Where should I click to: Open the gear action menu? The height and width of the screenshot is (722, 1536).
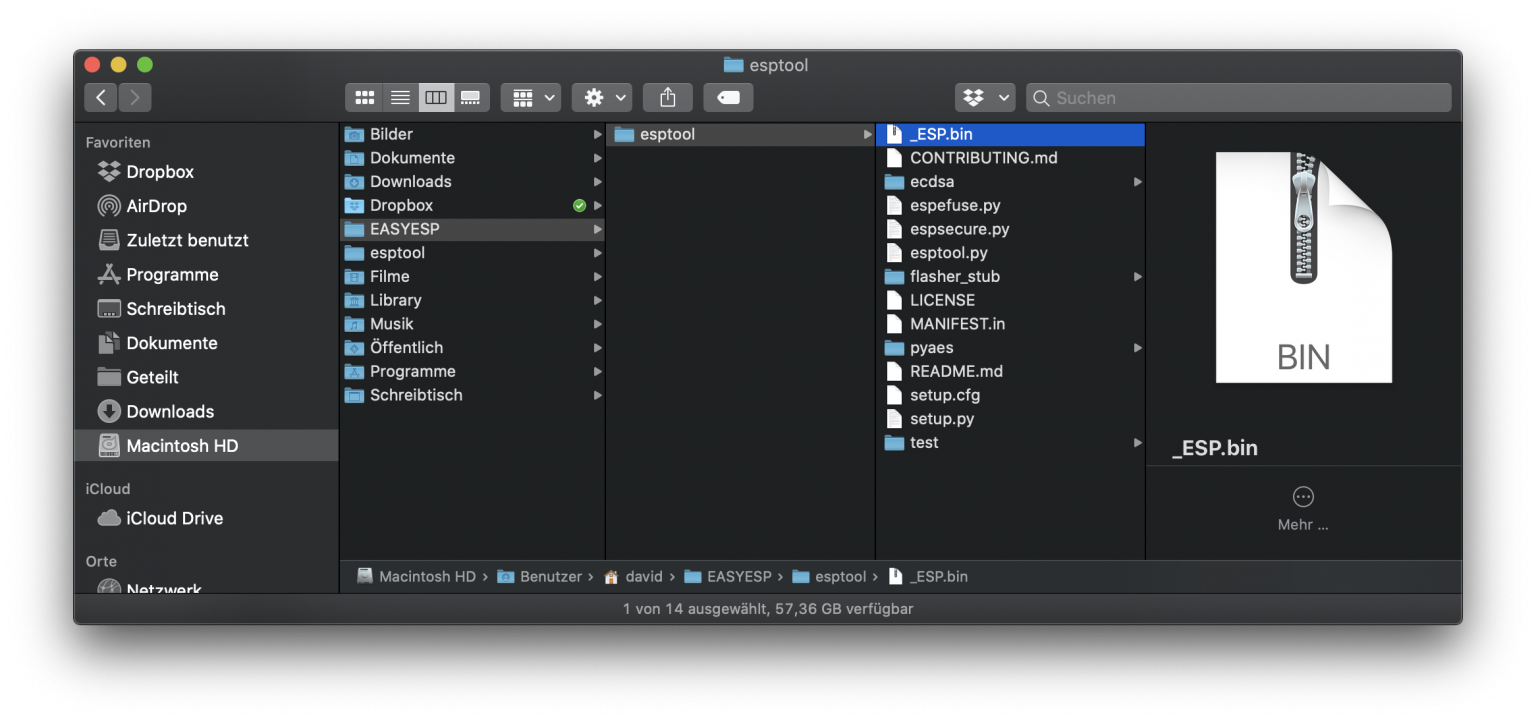point(601,97)
